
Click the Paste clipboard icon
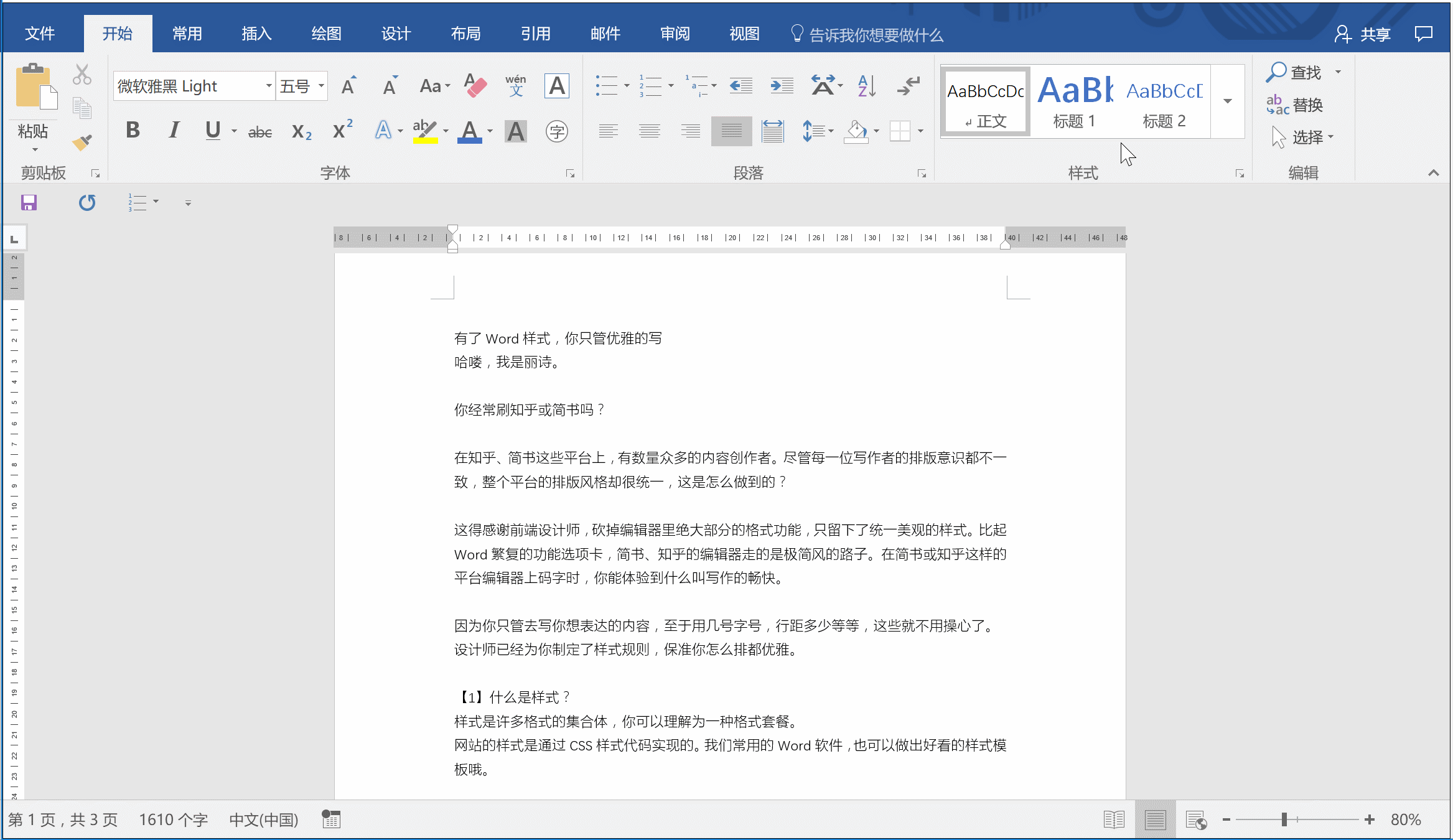tap(36, 86)
